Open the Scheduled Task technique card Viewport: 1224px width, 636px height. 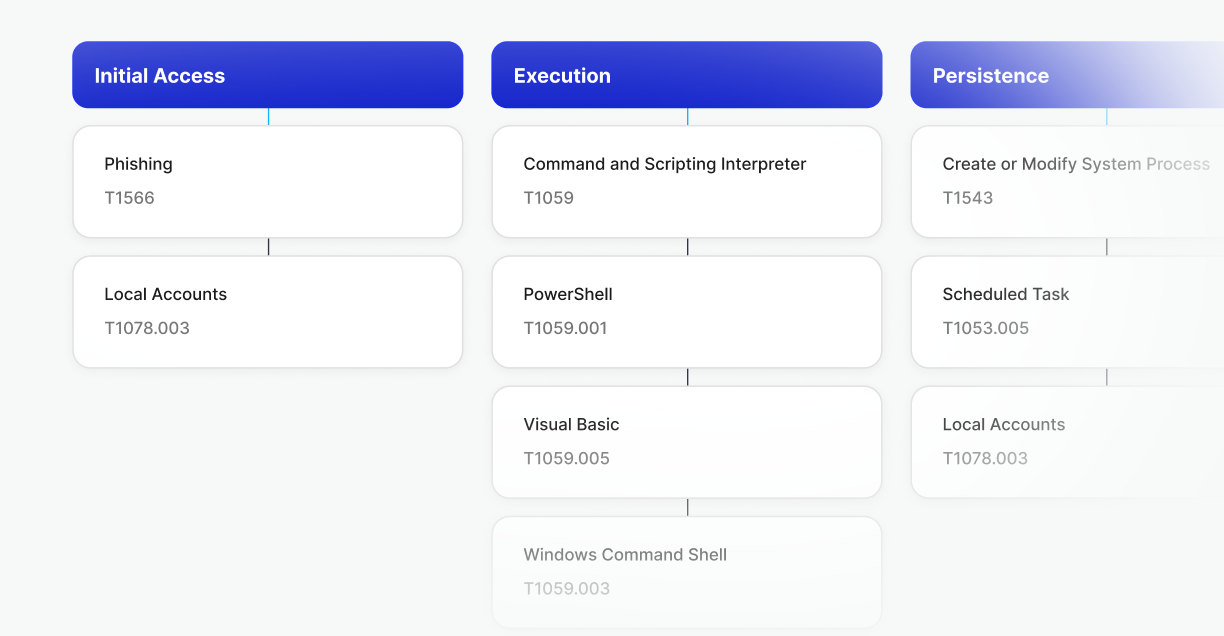coord(1066,311)
